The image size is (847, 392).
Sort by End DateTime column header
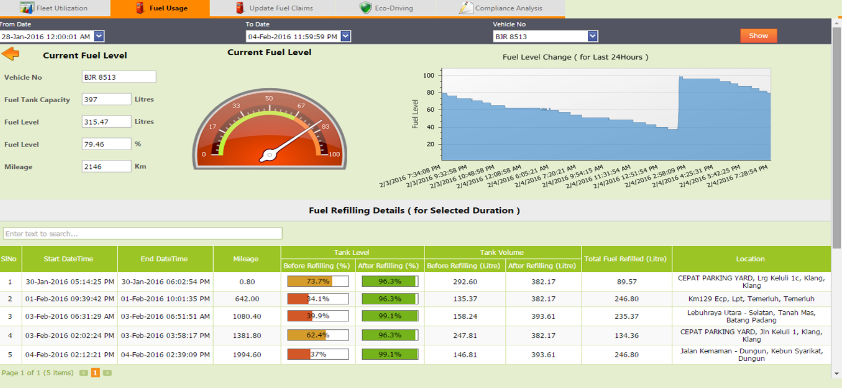click(165, 259)
